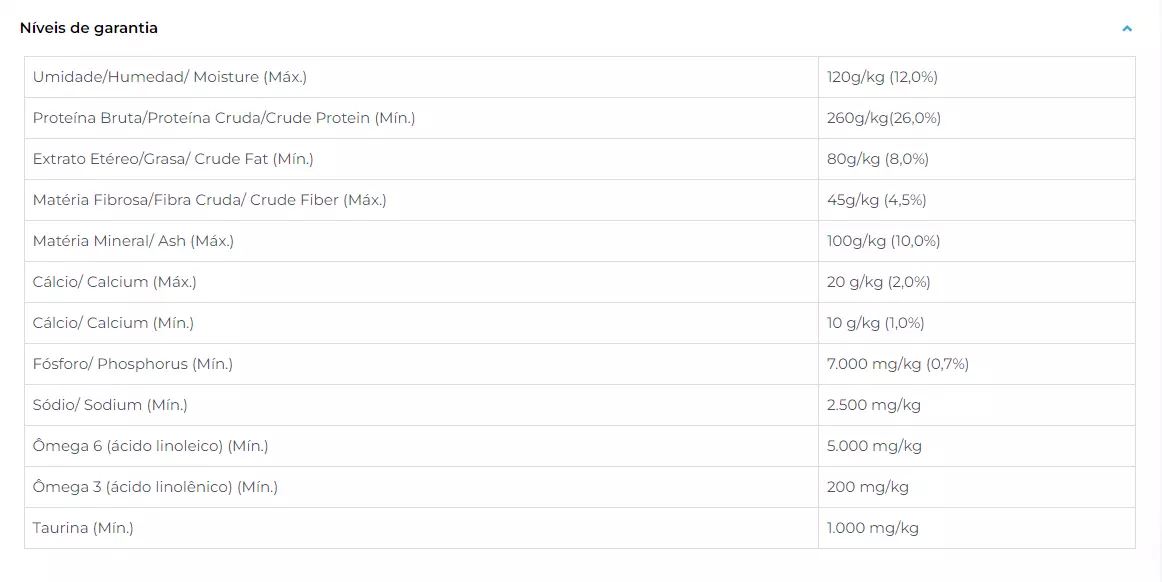Click the 200 mg/kg Omega 3 value
The height and width of the screenshot is (582, 1162).
click(868, 487)
